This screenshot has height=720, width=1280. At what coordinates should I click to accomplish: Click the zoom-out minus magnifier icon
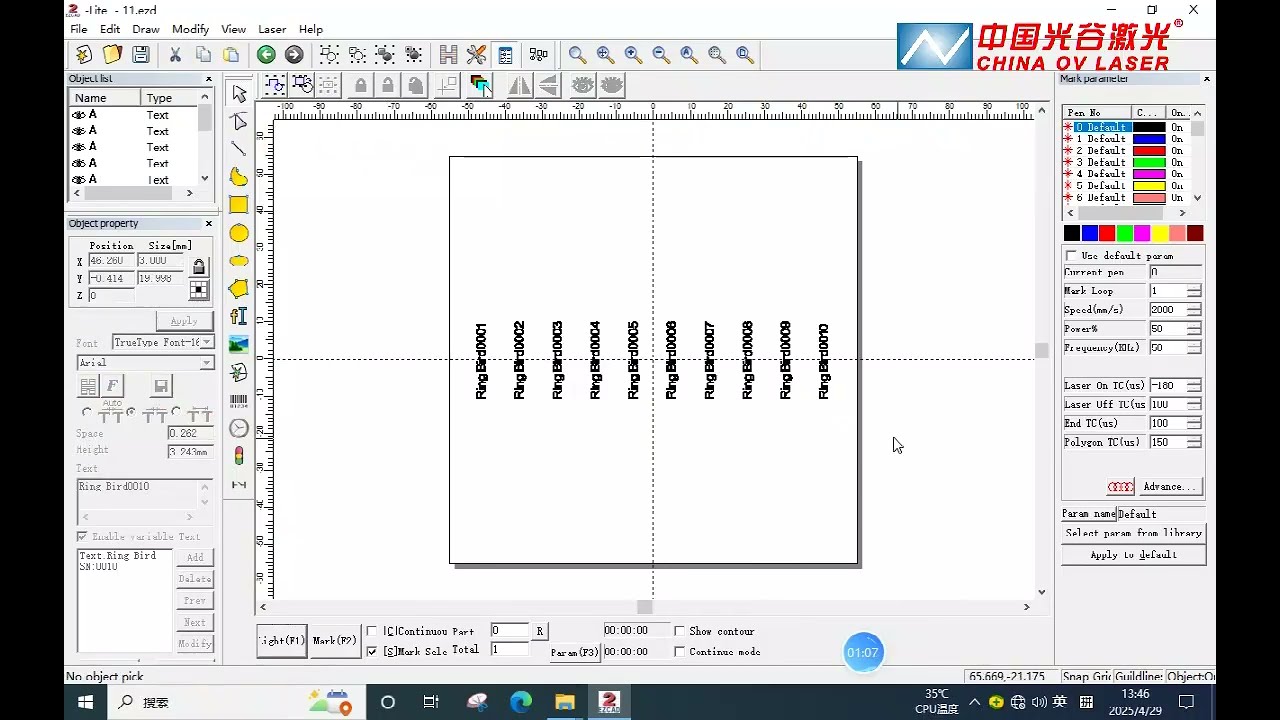coord(661,54)
